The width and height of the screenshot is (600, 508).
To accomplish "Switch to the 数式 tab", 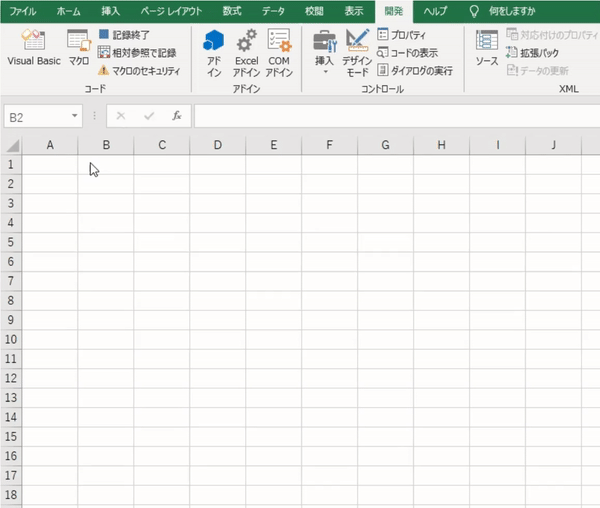I will coord(232,11).
